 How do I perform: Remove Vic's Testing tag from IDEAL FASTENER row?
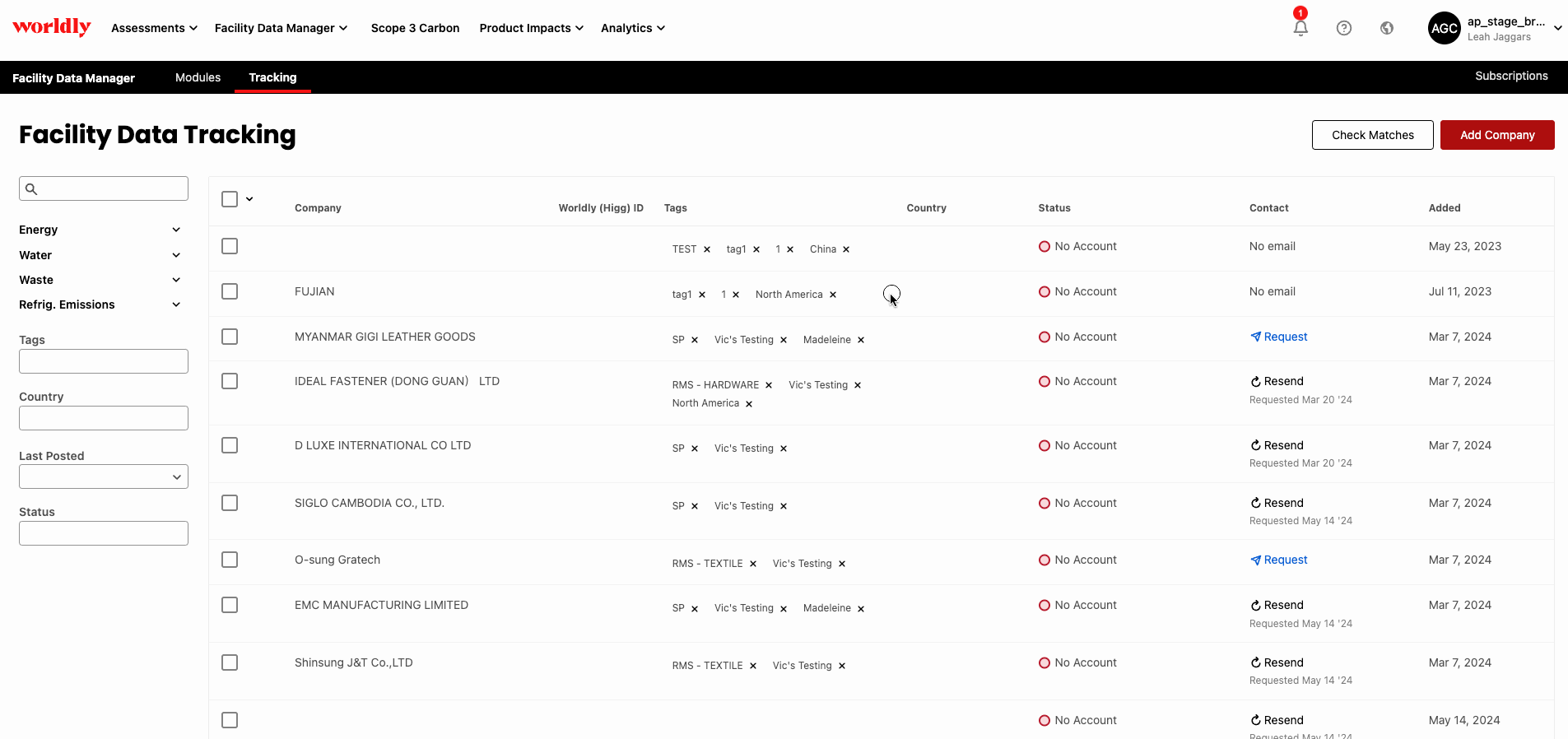[x=858, y=385]
